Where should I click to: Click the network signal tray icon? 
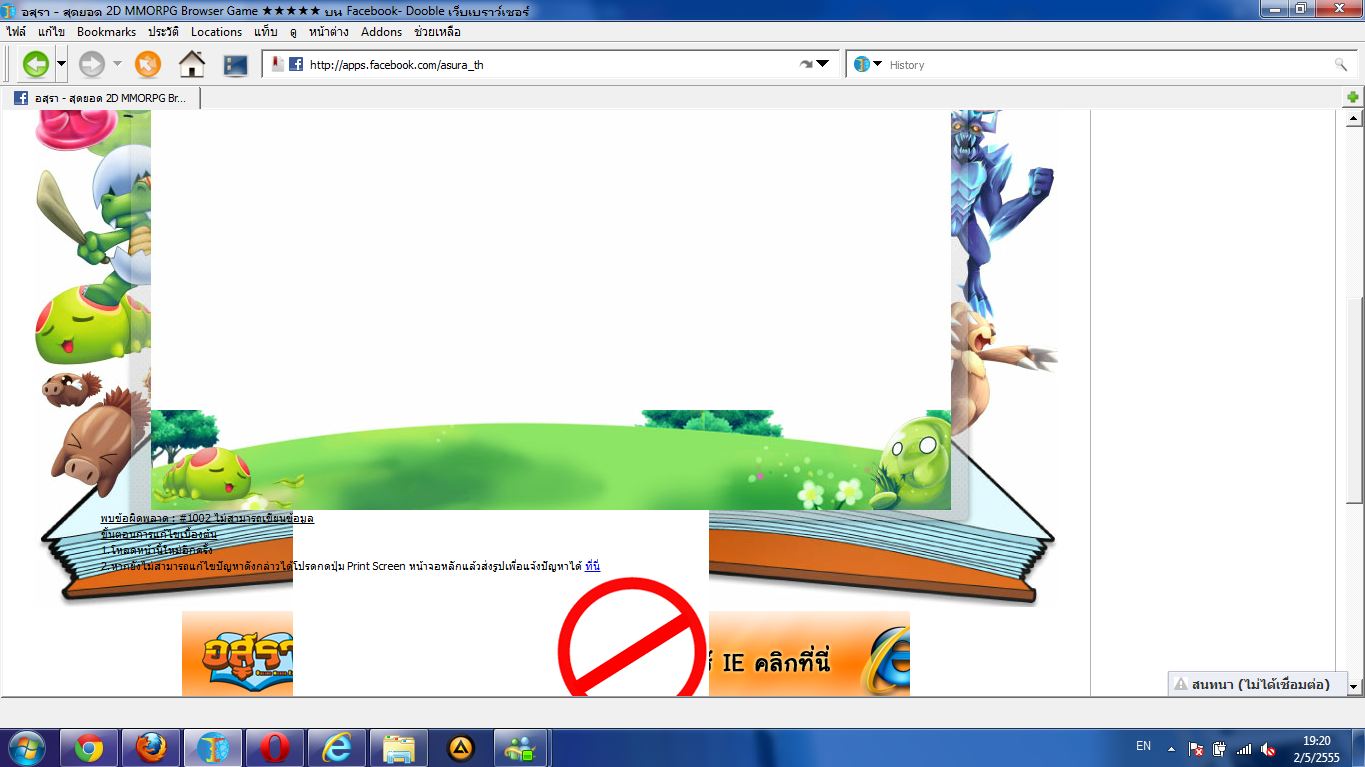point(1244,748)
